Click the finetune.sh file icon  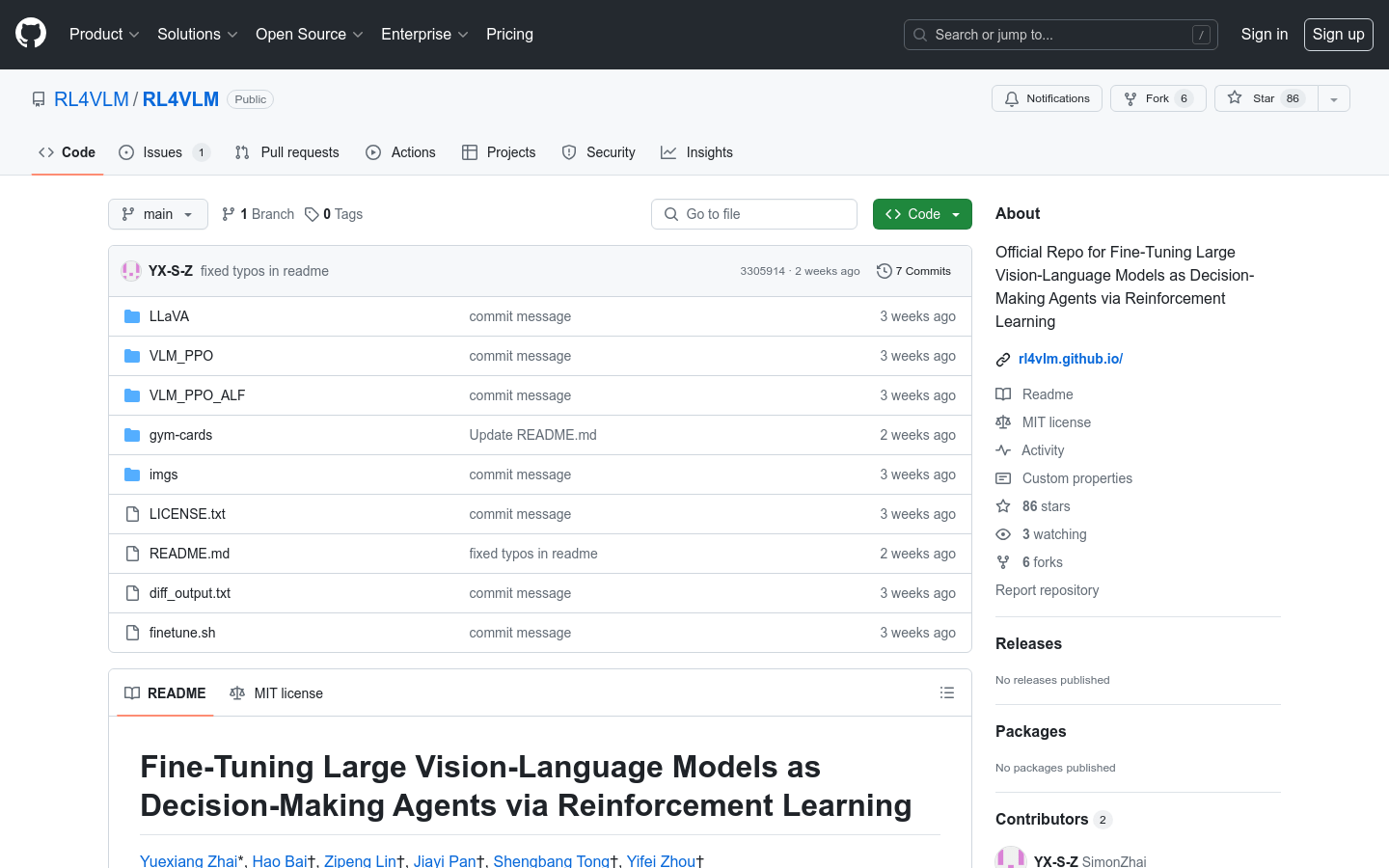click(132, 633)
